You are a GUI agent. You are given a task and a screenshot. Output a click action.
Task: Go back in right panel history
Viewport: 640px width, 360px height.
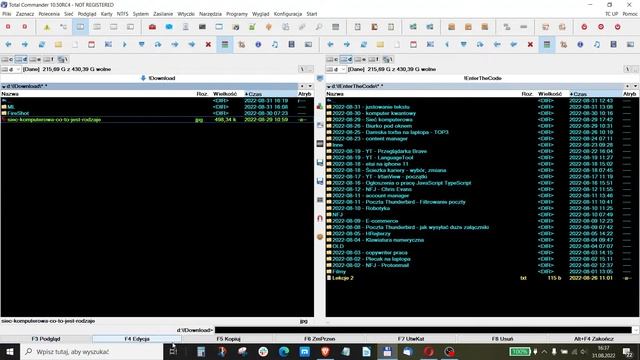[x=330, y=44]
